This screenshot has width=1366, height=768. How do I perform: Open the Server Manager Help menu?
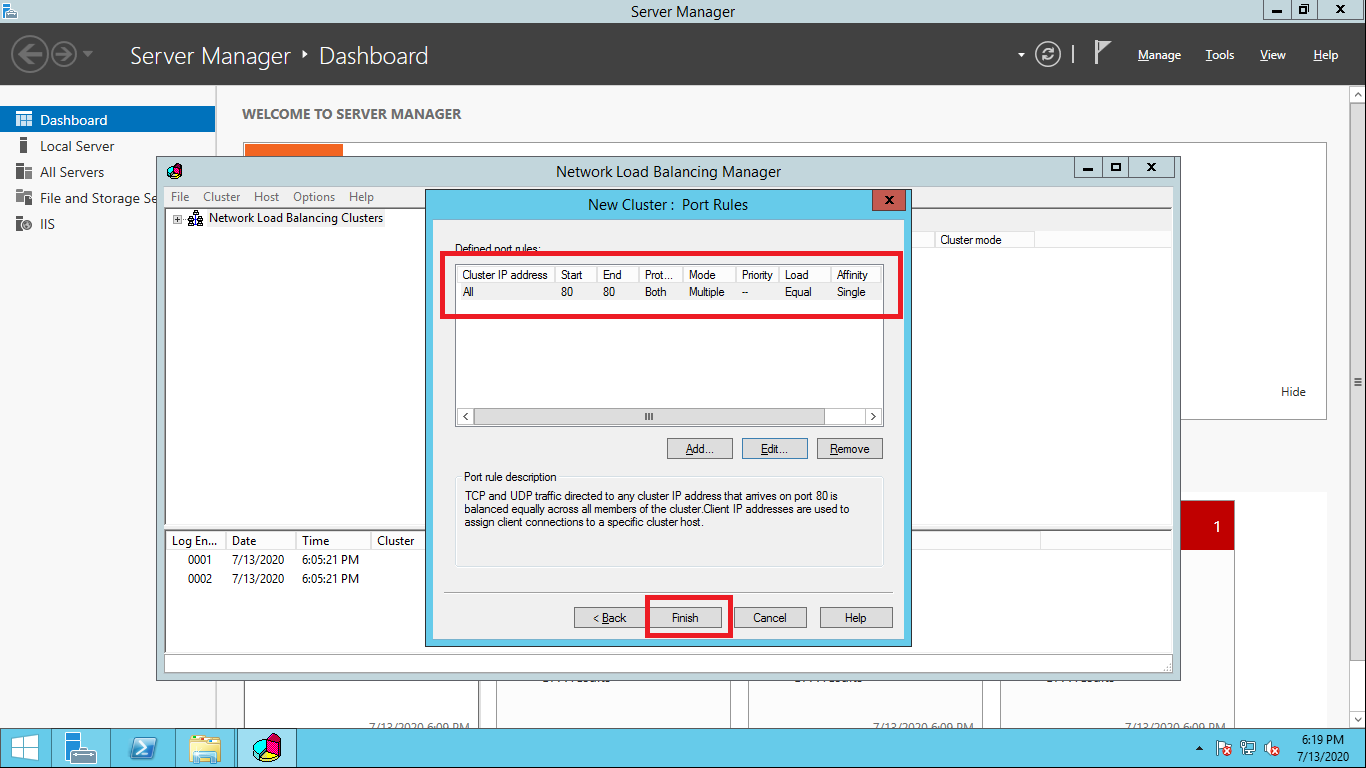1326,55
